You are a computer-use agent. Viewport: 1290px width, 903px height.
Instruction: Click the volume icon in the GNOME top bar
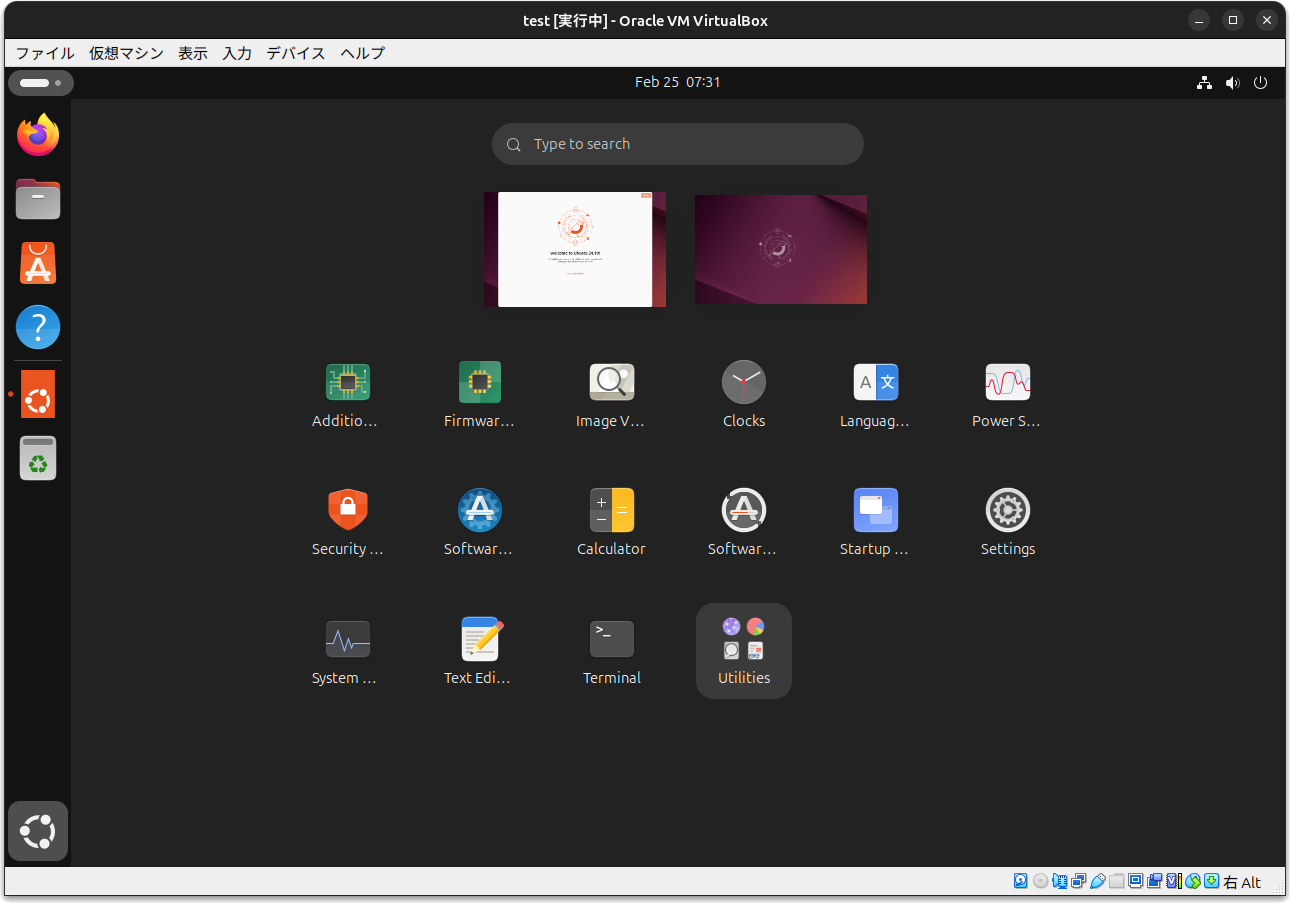click(x=1233, y=82)
